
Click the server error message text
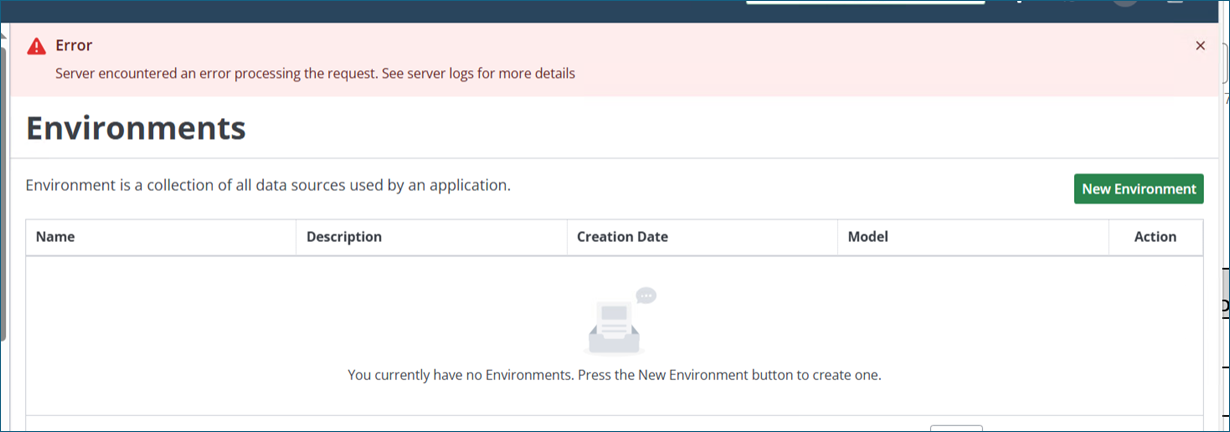point(315,73)
